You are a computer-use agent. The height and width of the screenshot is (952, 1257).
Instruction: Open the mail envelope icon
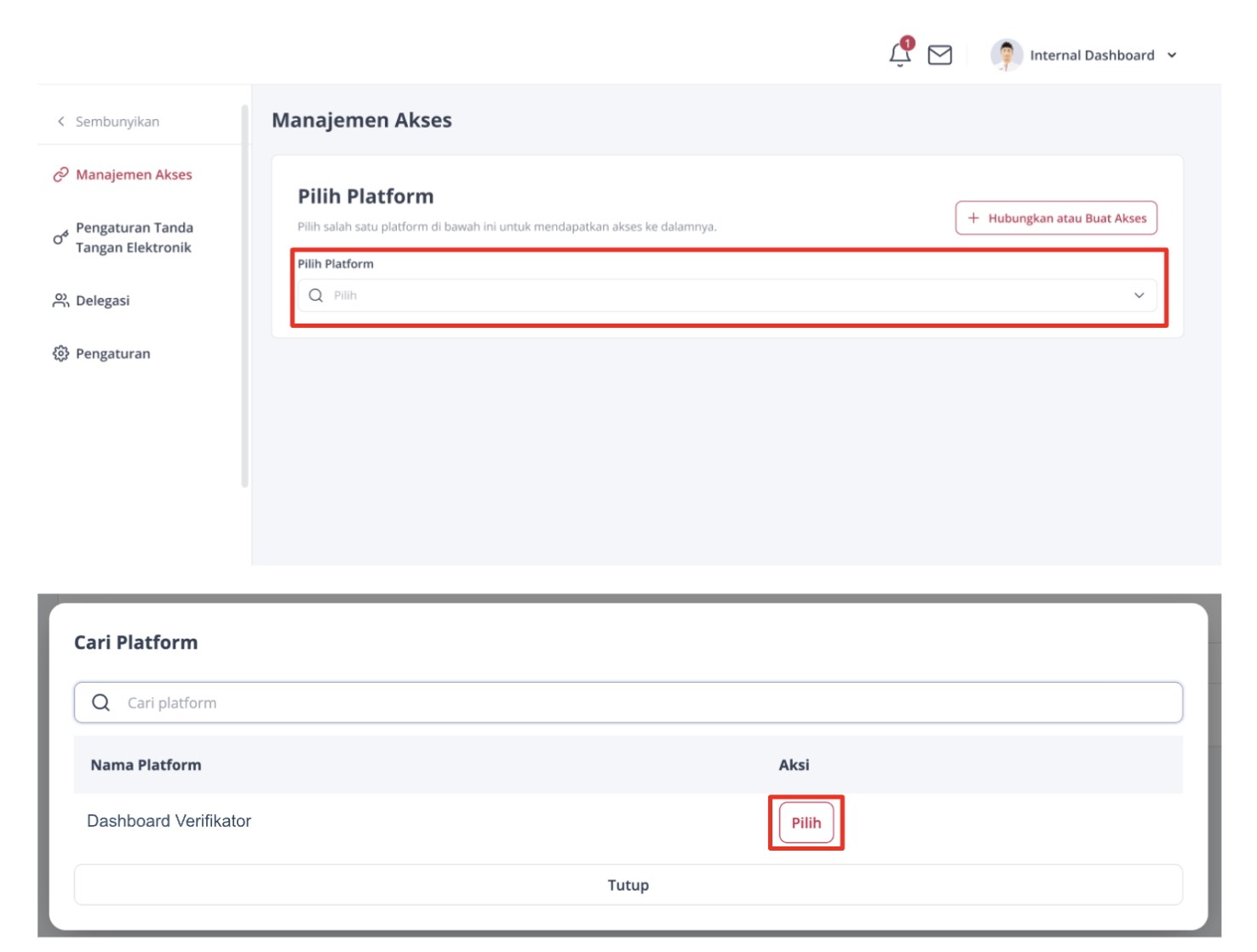[x=939, y=55]
